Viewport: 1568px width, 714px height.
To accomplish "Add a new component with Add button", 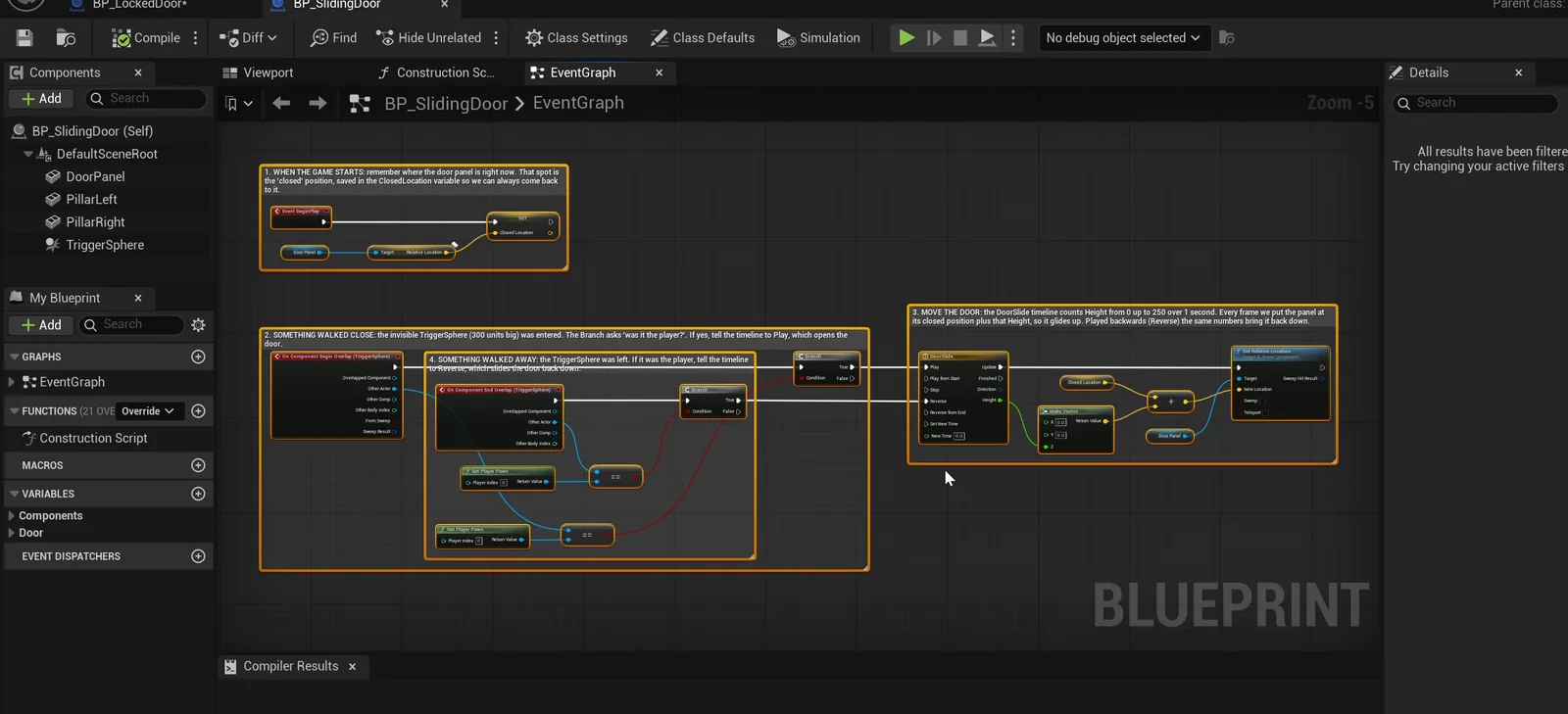I will [x=42, y=99].
